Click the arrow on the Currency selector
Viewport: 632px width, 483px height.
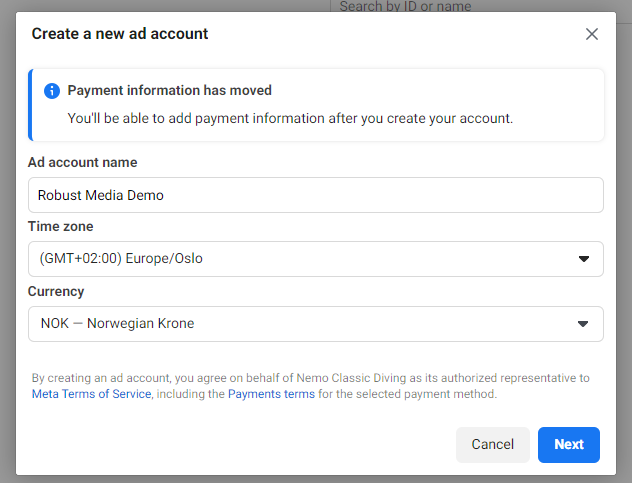coord(584,324)
